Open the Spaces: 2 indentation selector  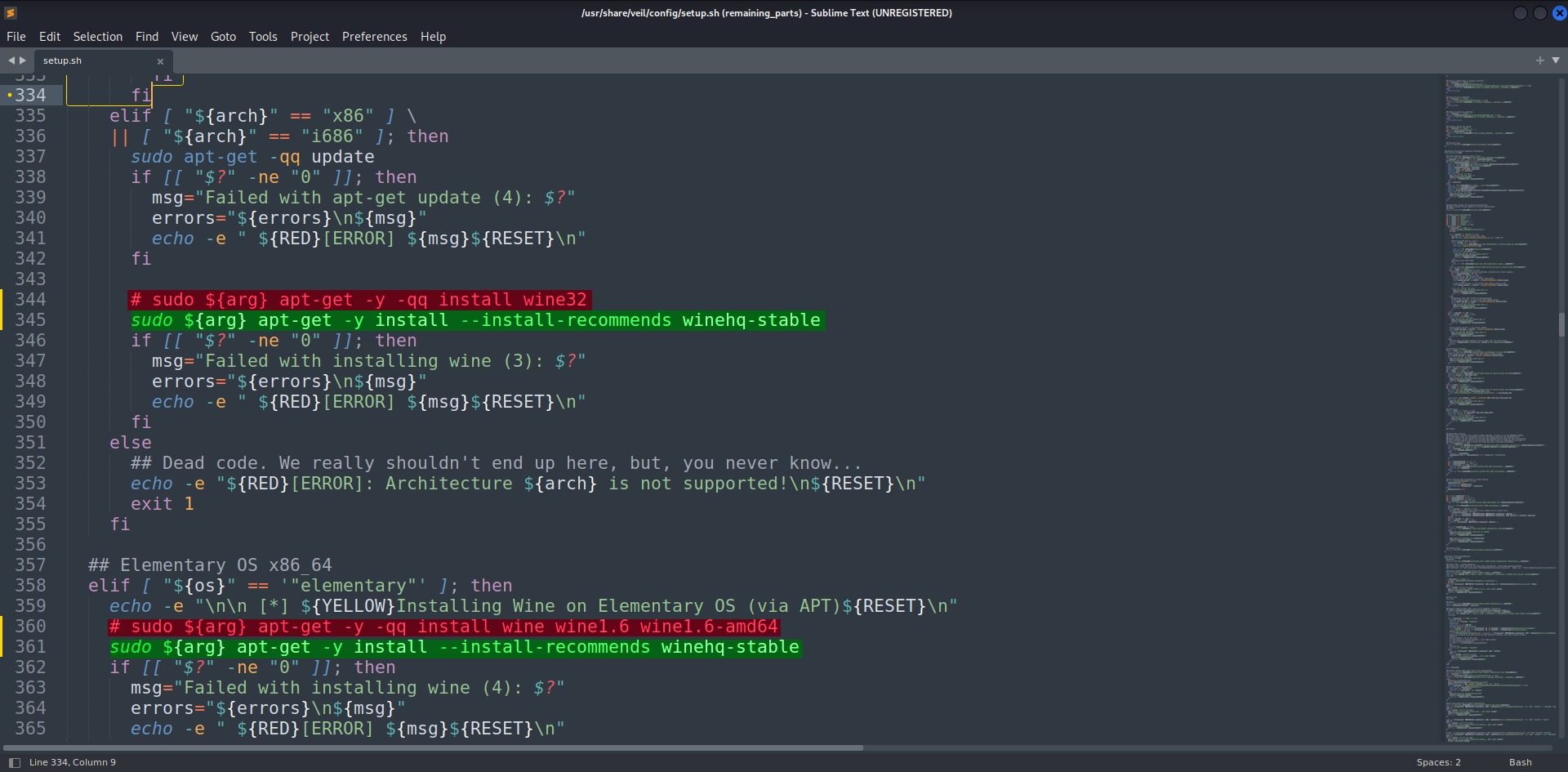click(x=1438, y=761)
